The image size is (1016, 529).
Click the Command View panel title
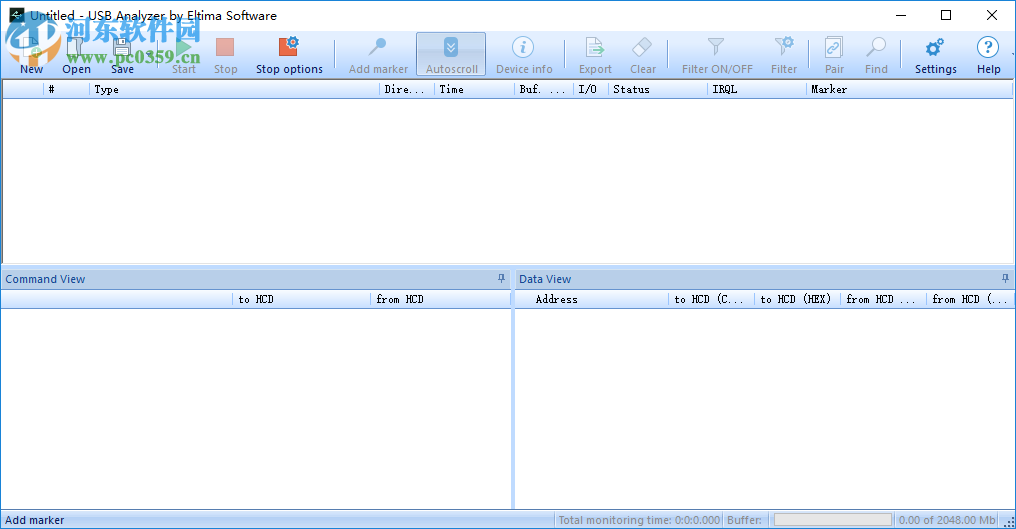click(45, 279)
